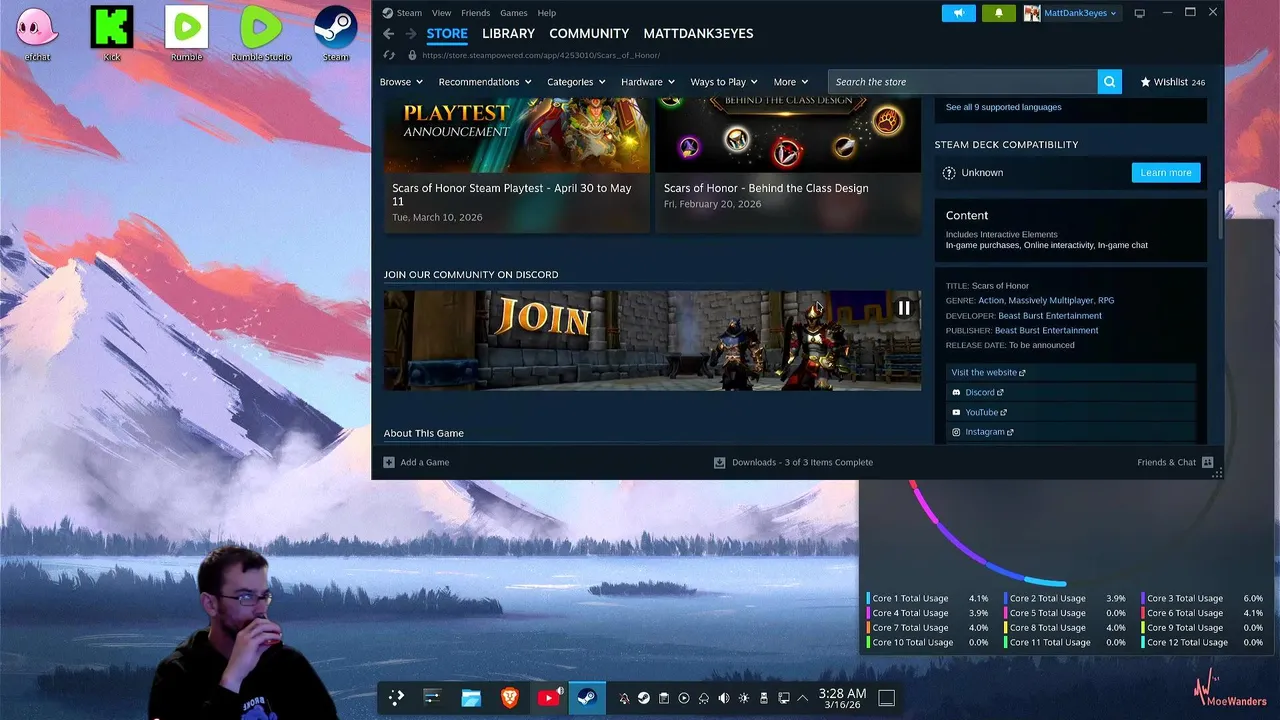Image resolution: width=1280 pixels, height=720 pixels.
Task: Expand the Recommendations dropdown
Action: (485, 82)
